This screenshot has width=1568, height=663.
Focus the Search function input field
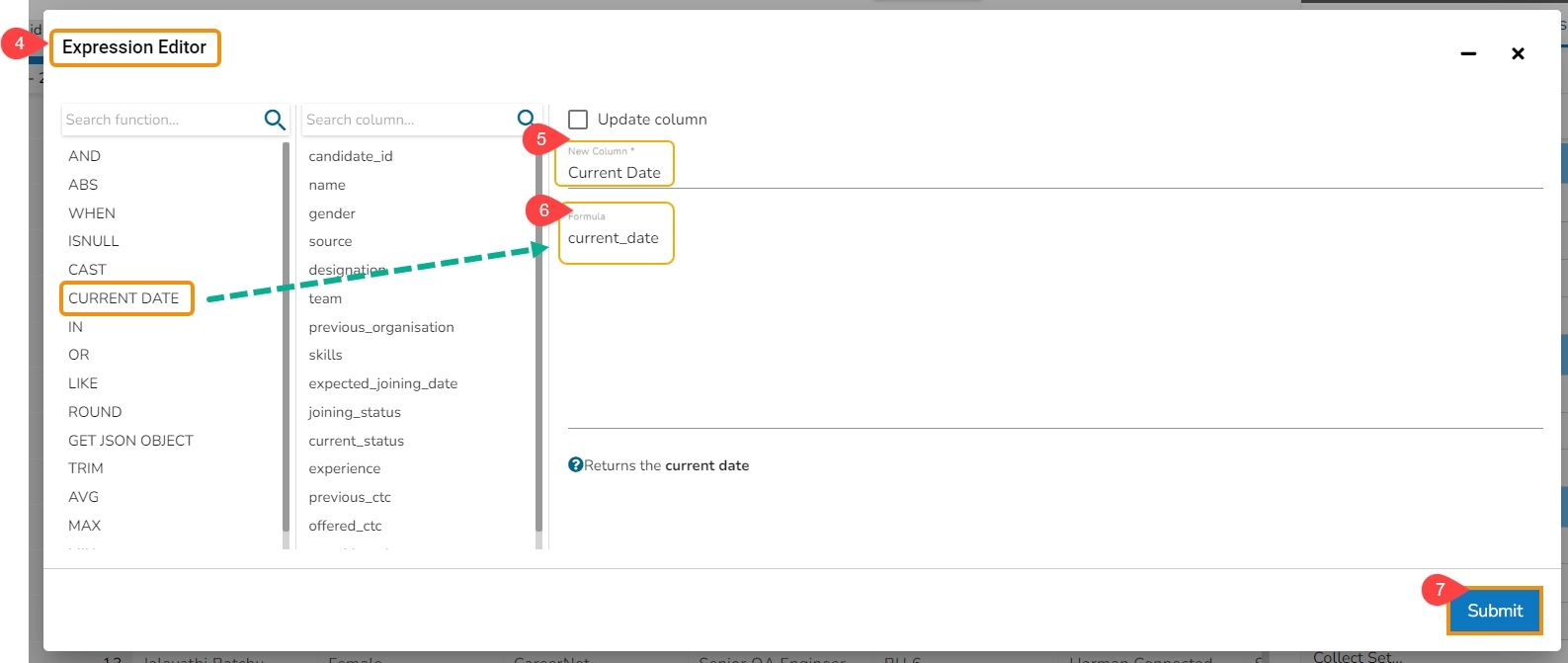[x=161, y=120]
